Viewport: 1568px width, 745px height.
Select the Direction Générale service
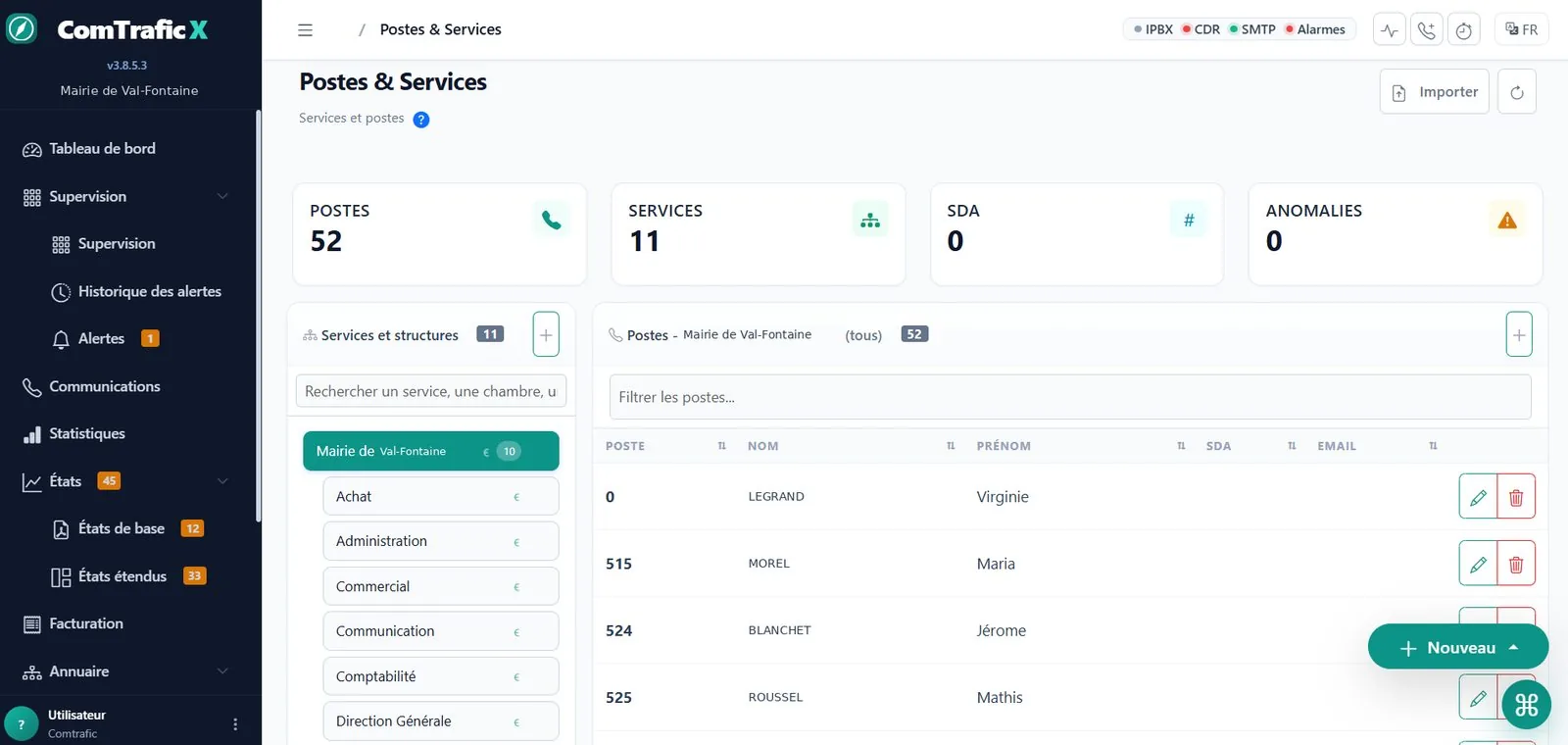[441, 721]
